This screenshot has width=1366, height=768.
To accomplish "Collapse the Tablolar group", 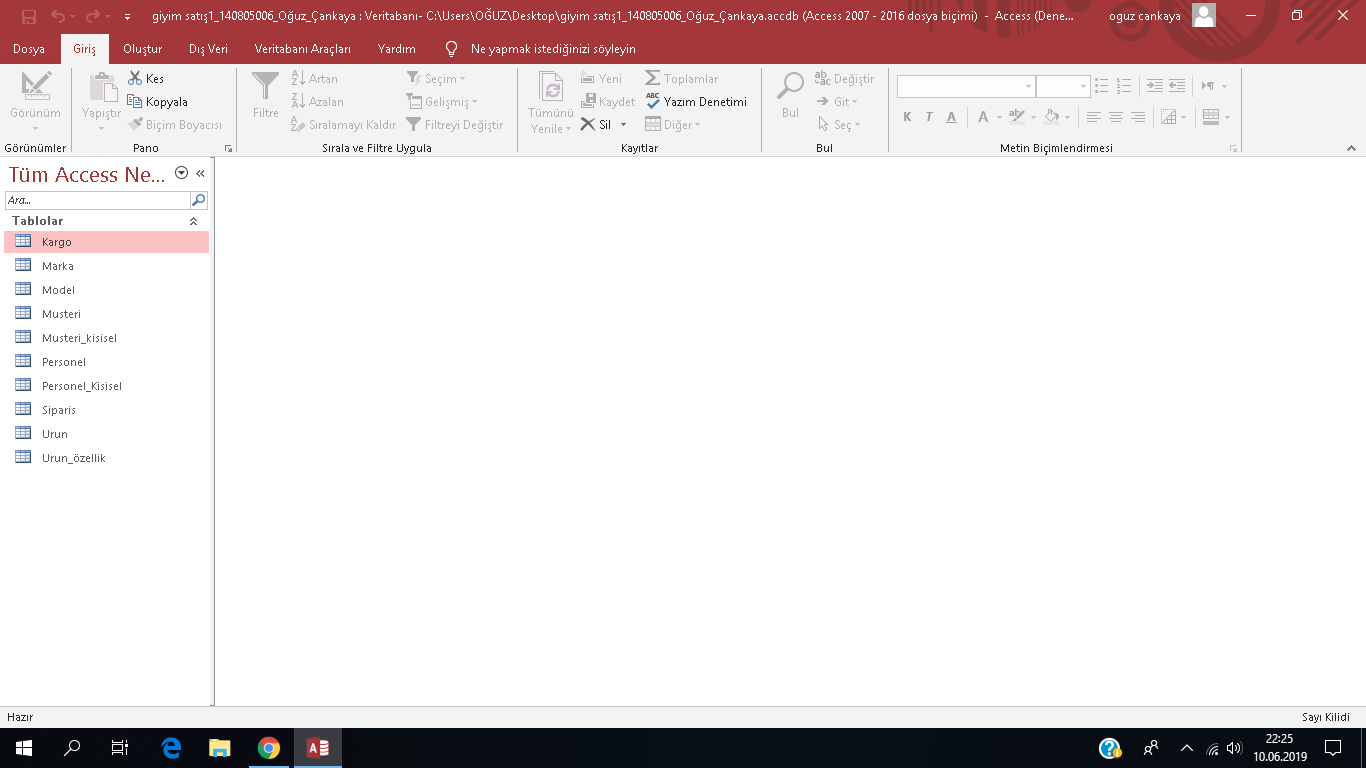I will (x=193, y=221).
